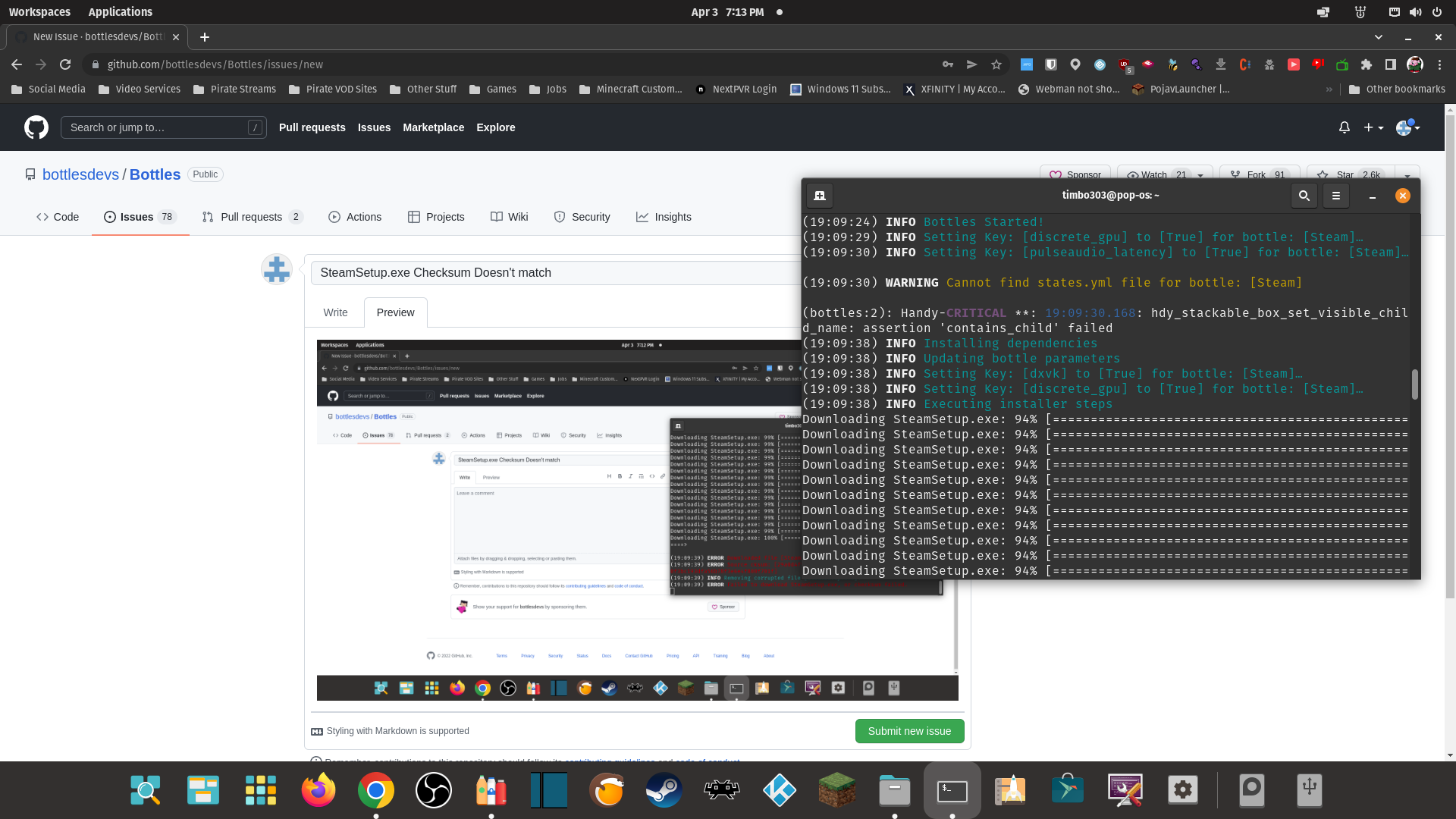Sponsor the bottlesdevs repository
1456x819 pixels.
pyautogui.click(x=1075, y=174)
